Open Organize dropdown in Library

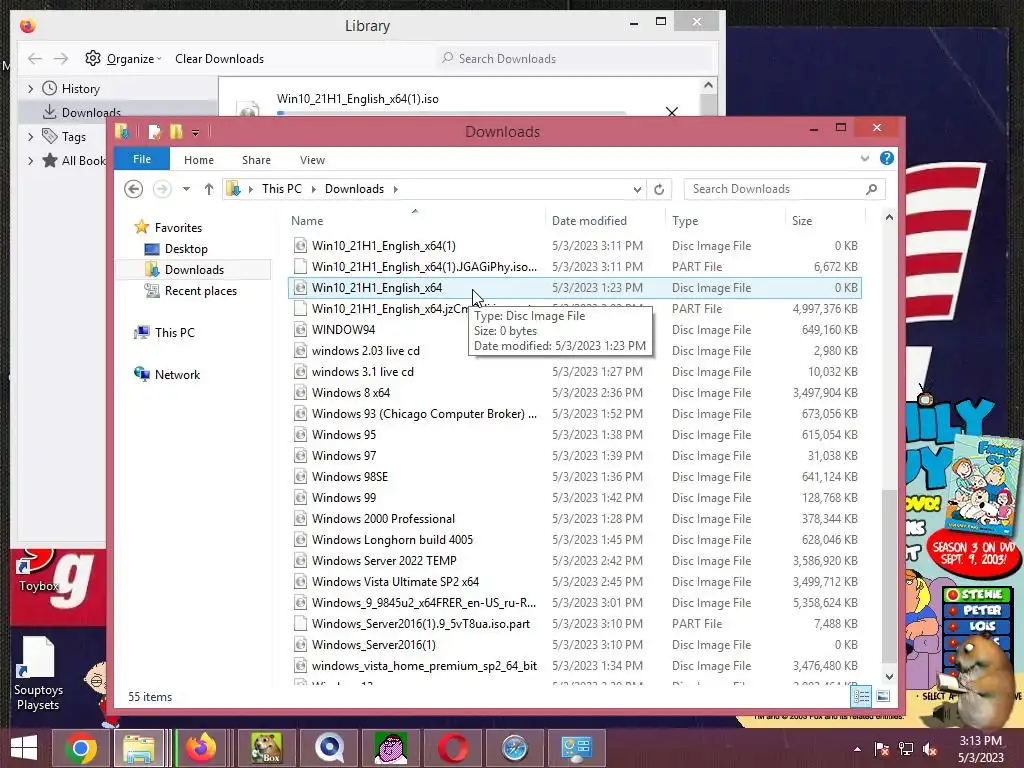[123, 59]
